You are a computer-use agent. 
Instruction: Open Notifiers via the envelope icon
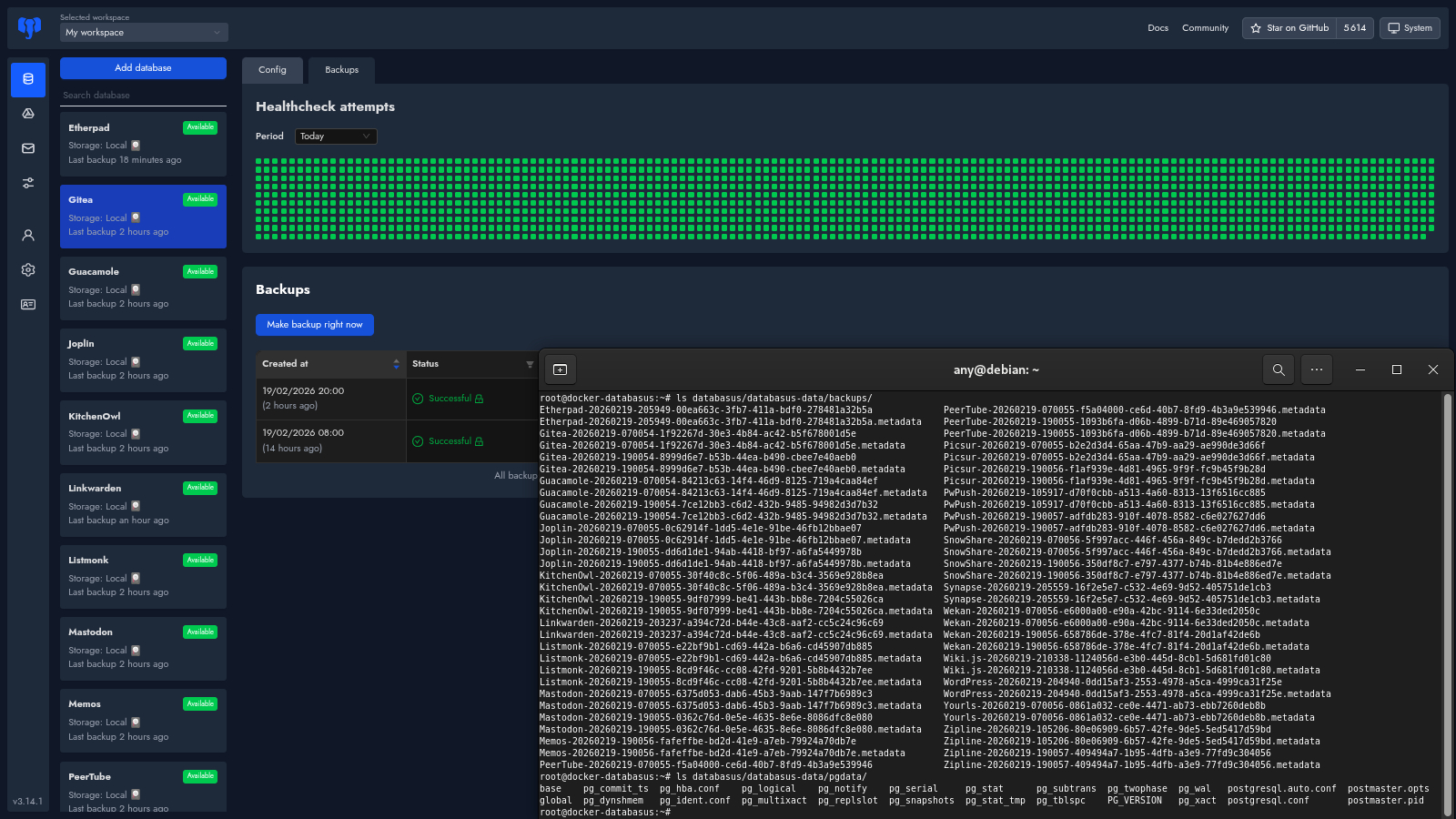pos(28,148)
